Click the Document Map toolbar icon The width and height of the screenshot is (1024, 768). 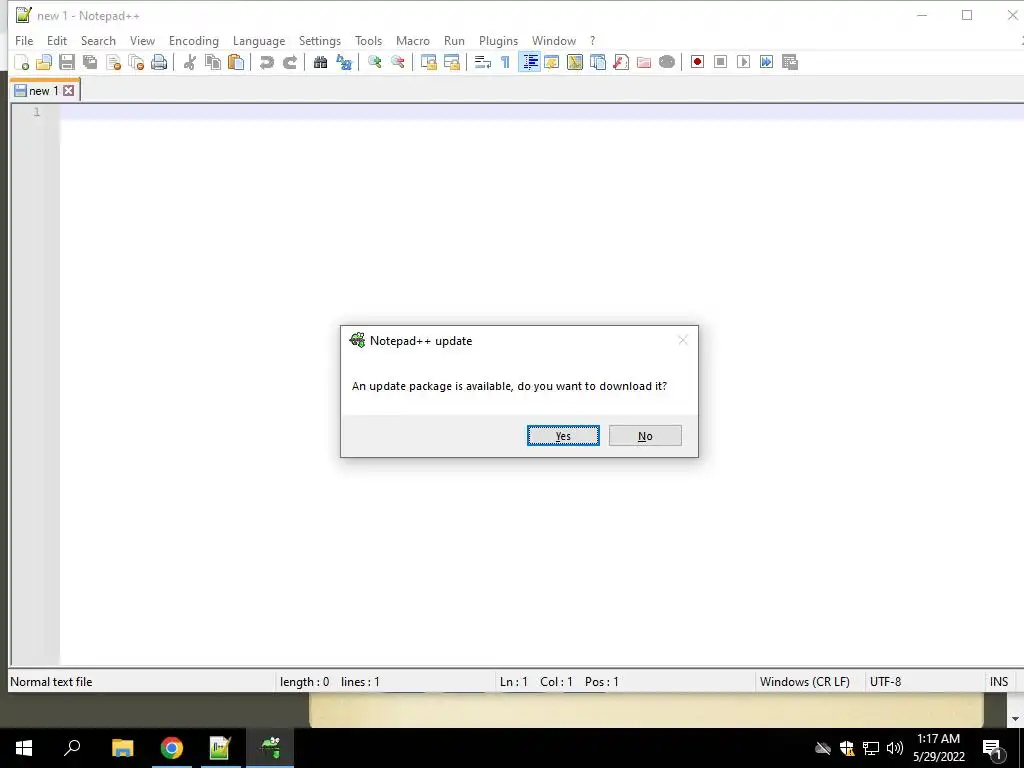click(x=575, y=62)
